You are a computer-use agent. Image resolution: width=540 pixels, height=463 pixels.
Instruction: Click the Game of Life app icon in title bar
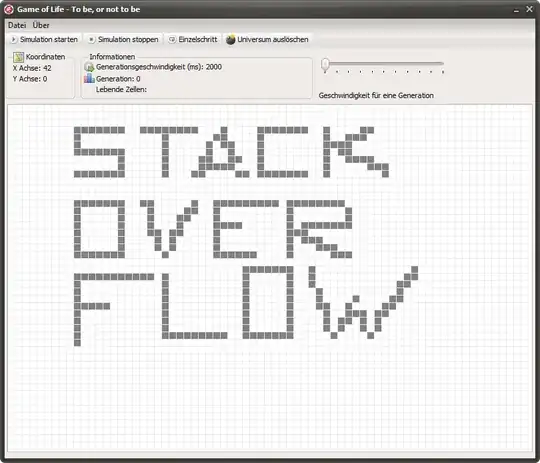[x=9, y=9]
